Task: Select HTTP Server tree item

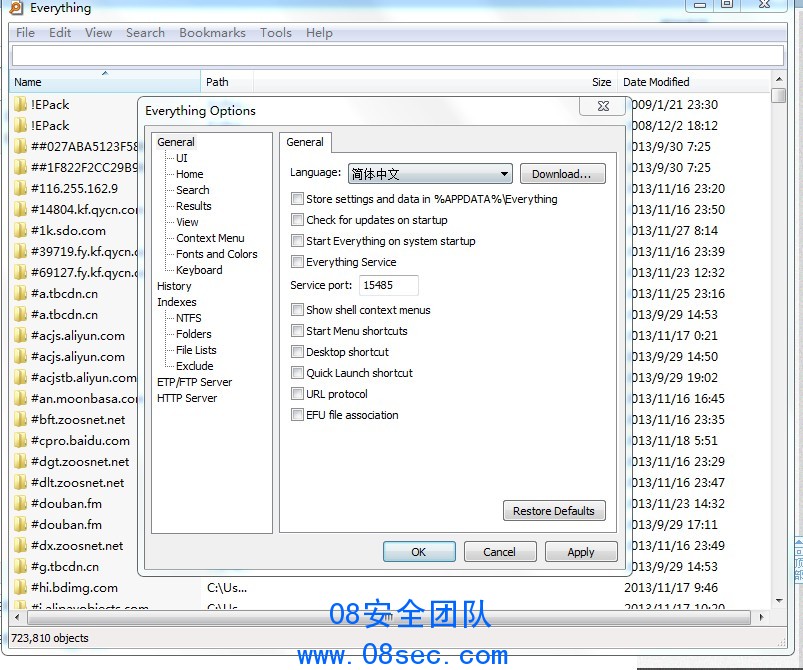Action: 187,398
